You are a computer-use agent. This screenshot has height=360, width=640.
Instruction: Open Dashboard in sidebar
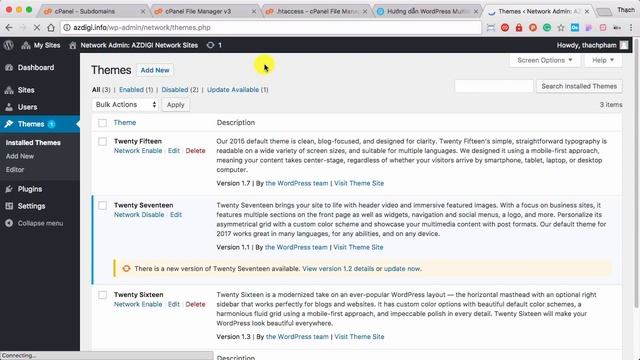tap(36, 68)
